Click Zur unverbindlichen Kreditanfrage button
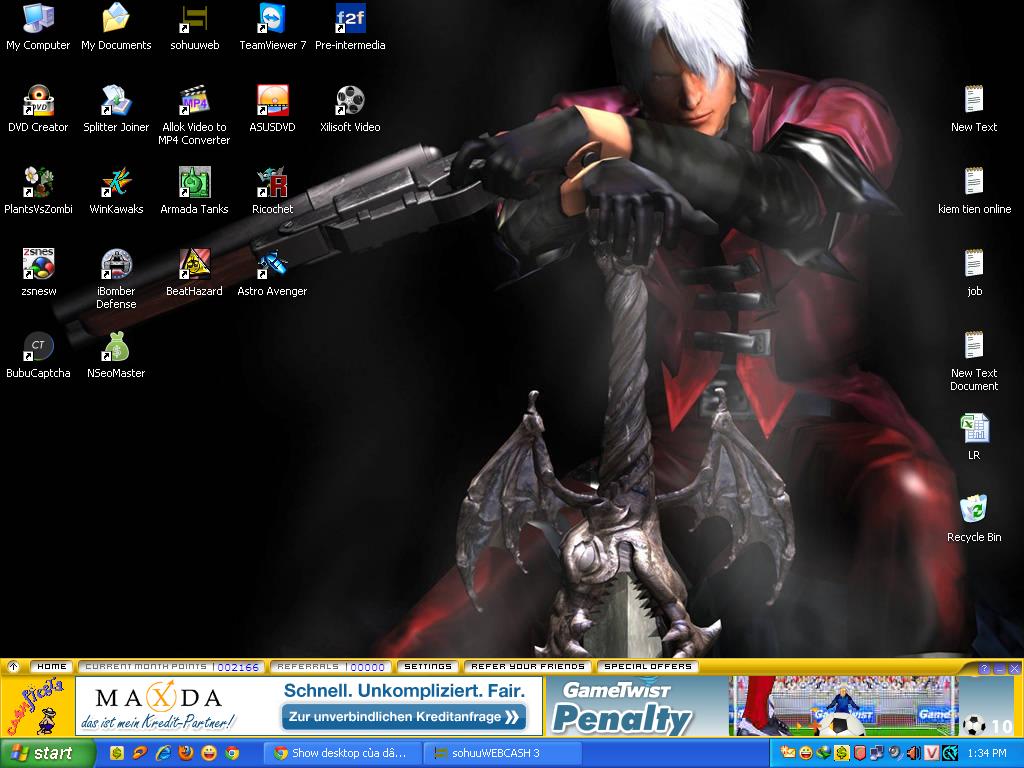The width and height of the screenshot is (1024, 768). tap(403, 716)
